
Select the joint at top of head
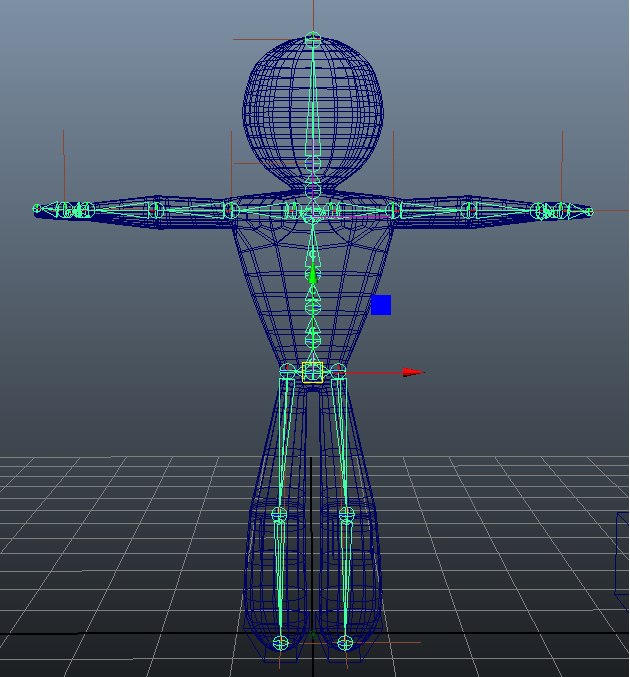pos(313,39)
